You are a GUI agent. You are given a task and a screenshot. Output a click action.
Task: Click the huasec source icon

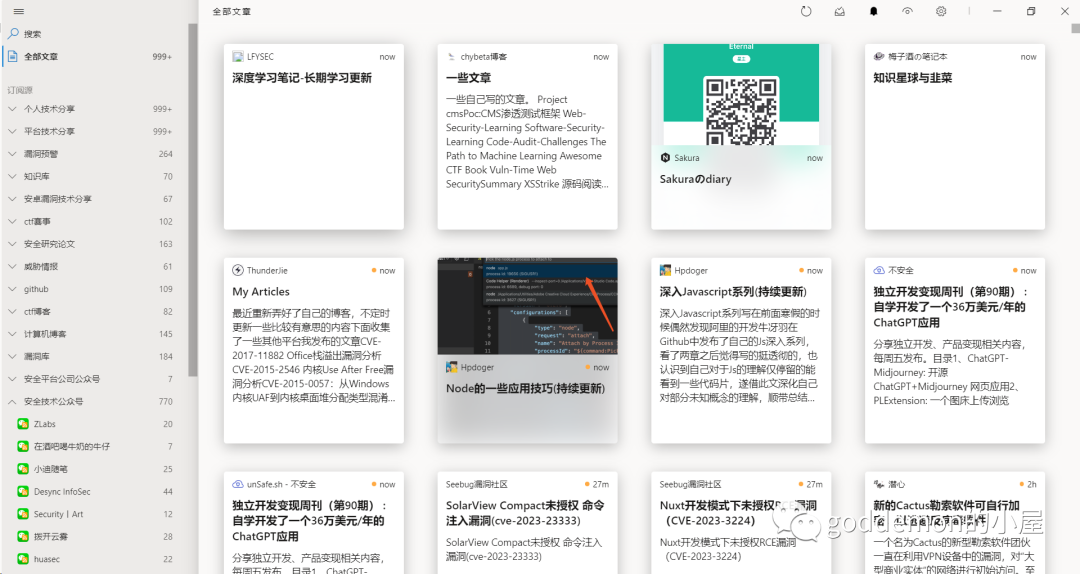23,559
